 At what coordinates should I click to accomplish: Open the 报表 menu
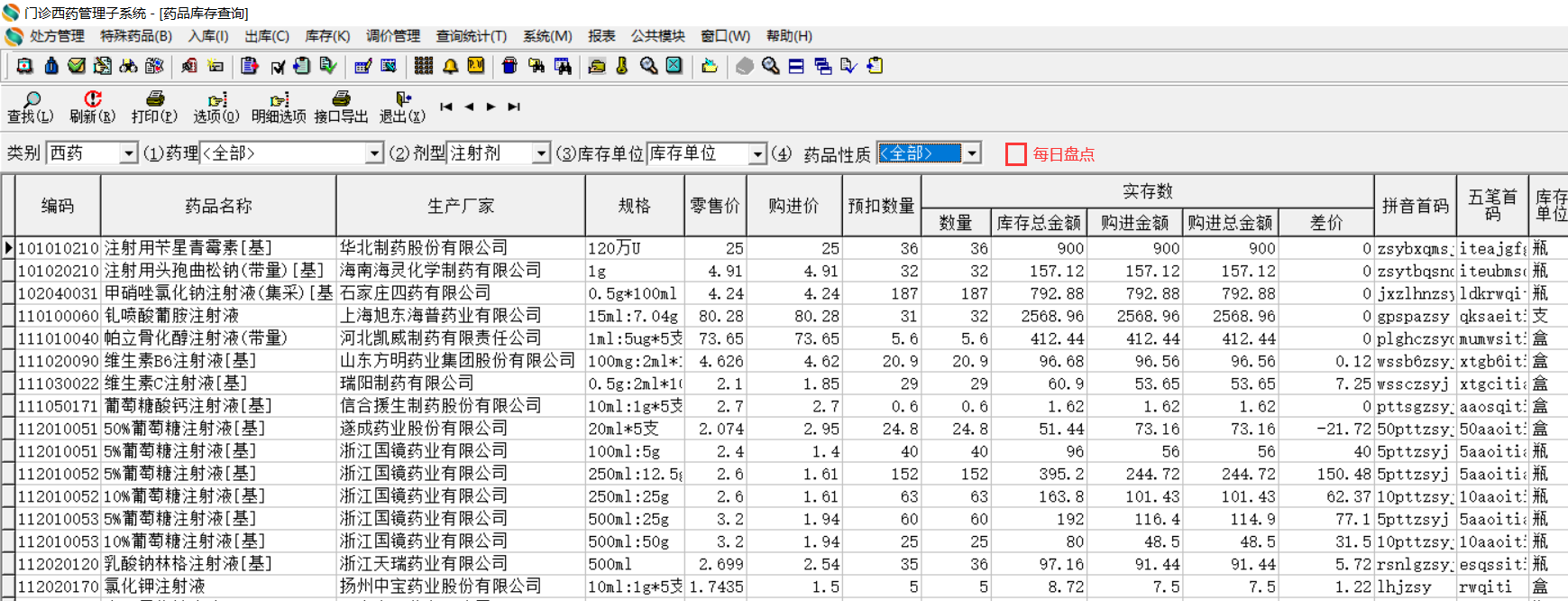tap(601, 36)
